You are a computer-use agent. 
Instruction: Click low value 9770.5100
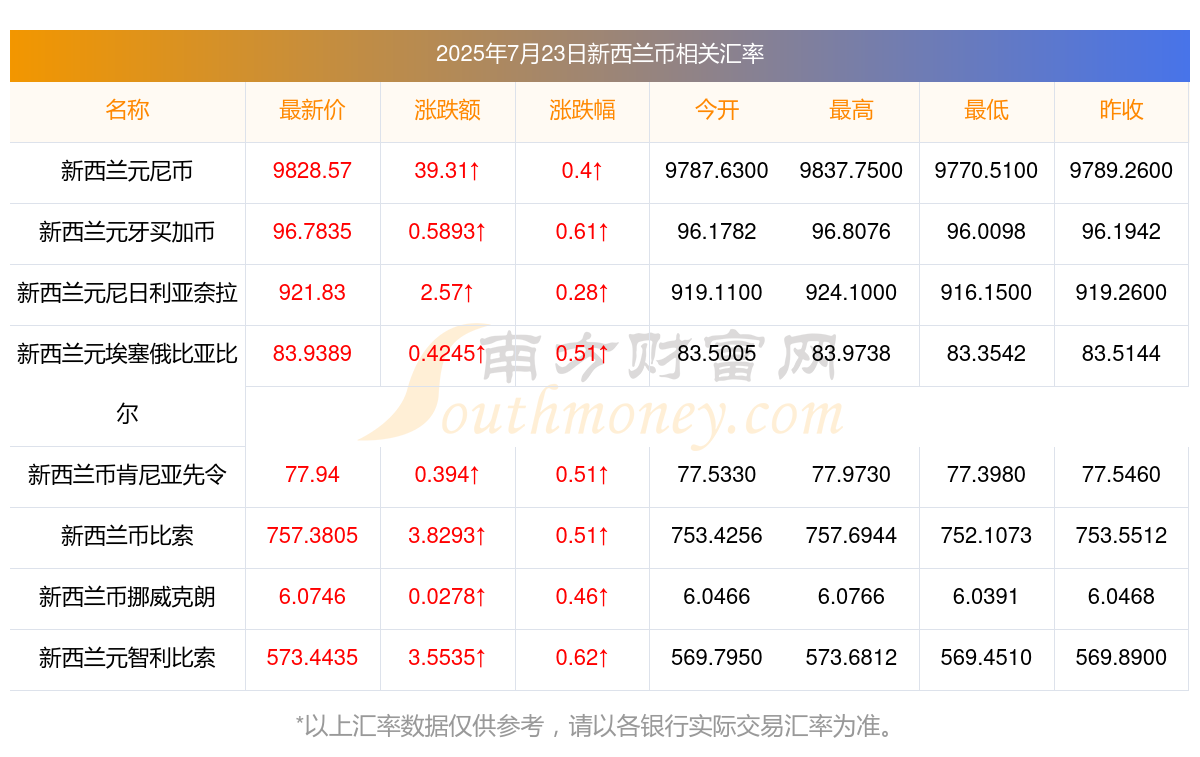[986, 171]
